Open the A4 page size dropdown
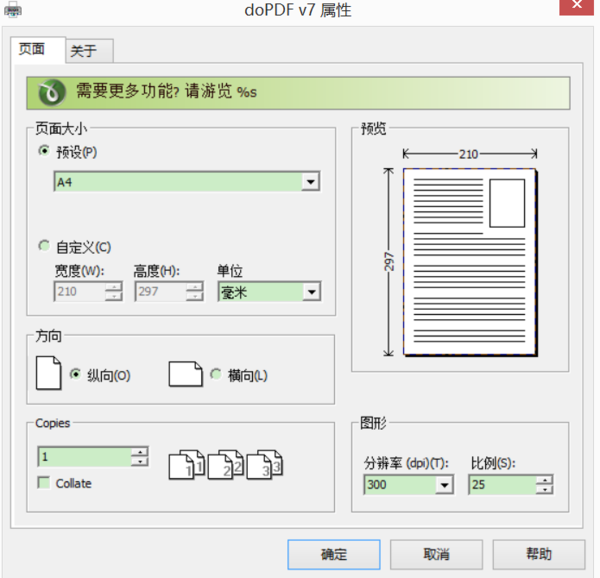The image size is (600, 578). point(311,182)
